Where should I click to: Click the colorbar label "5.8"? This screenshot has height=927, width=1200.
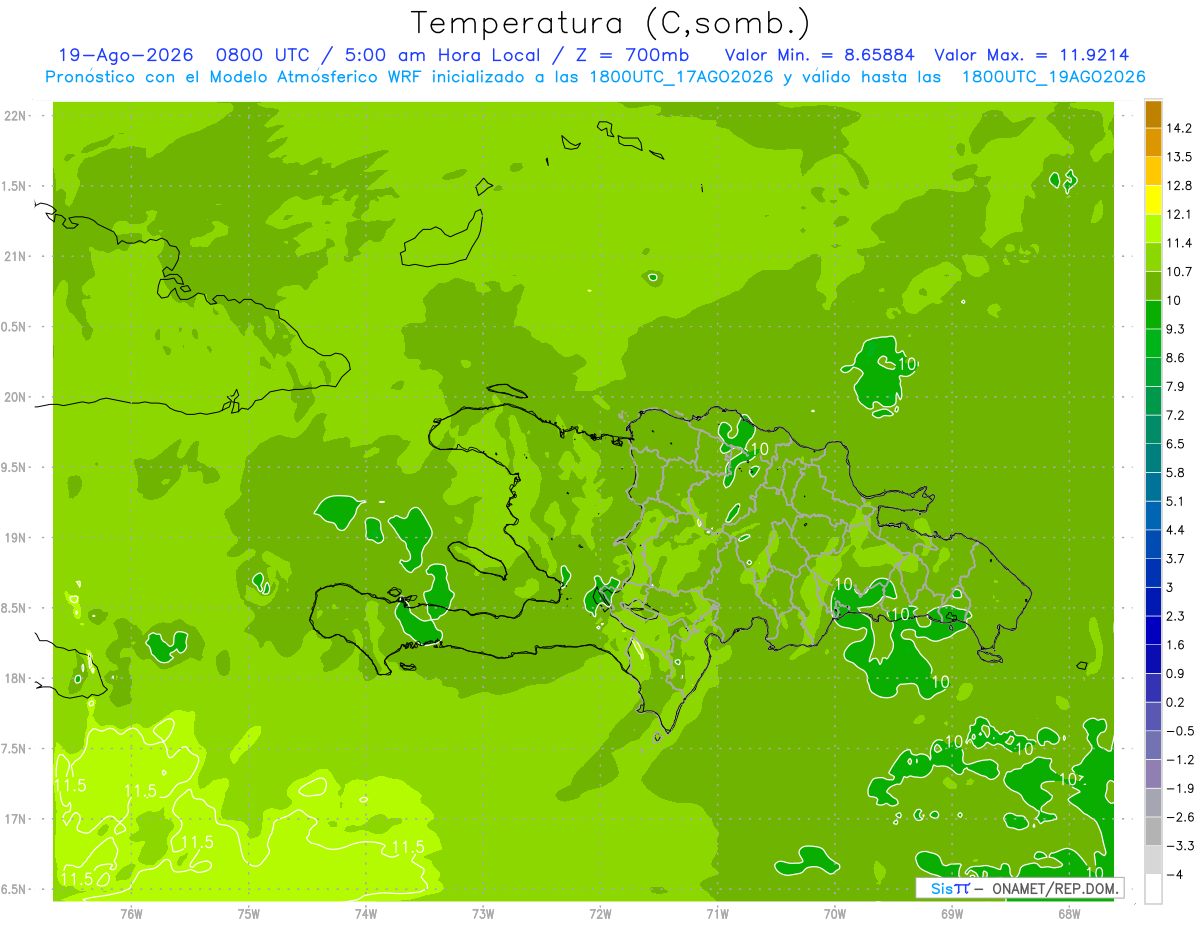pyautogui.click(x=1176, y=472)
